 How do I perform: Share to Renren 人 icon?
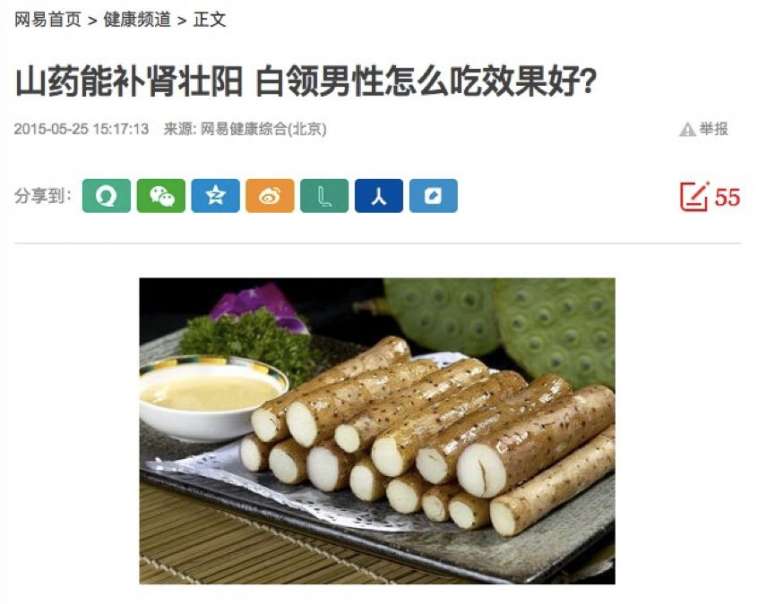379,196
